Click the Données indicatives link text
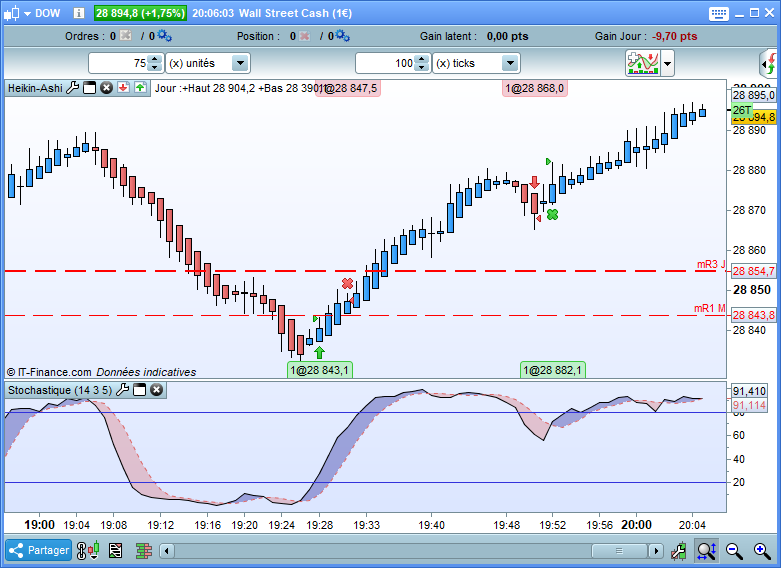The image size is (781, 568). (x=146, y=372)
